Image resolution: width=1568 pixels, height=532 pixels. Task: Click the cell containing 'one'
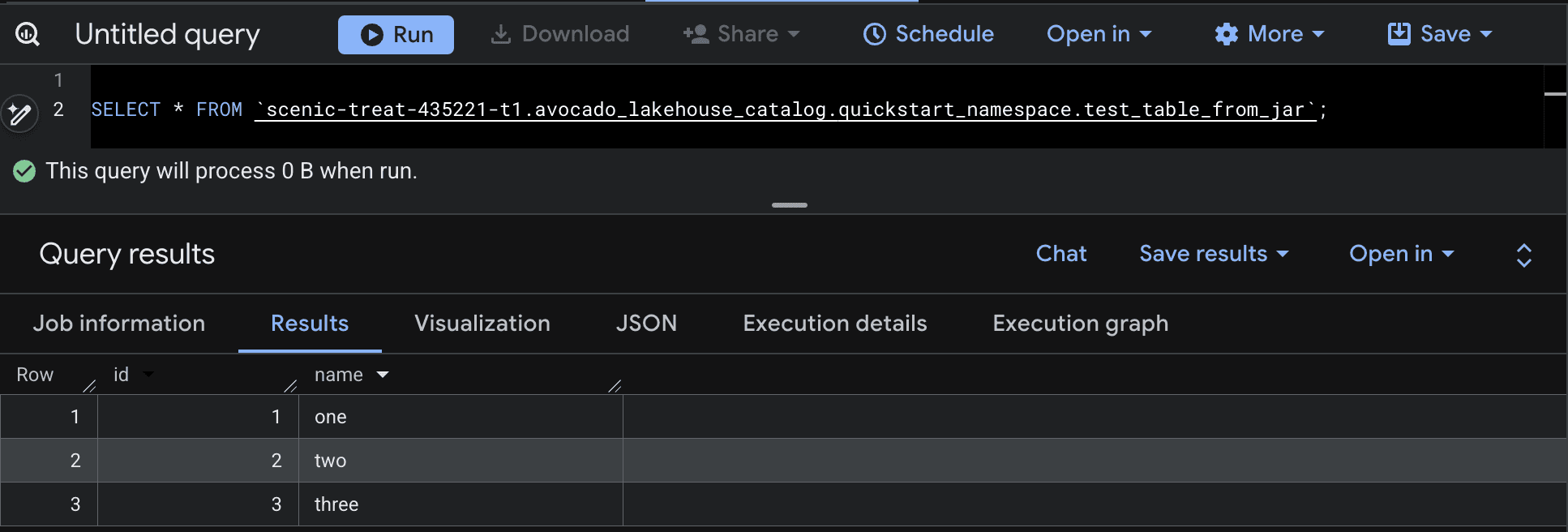(461, 417)
